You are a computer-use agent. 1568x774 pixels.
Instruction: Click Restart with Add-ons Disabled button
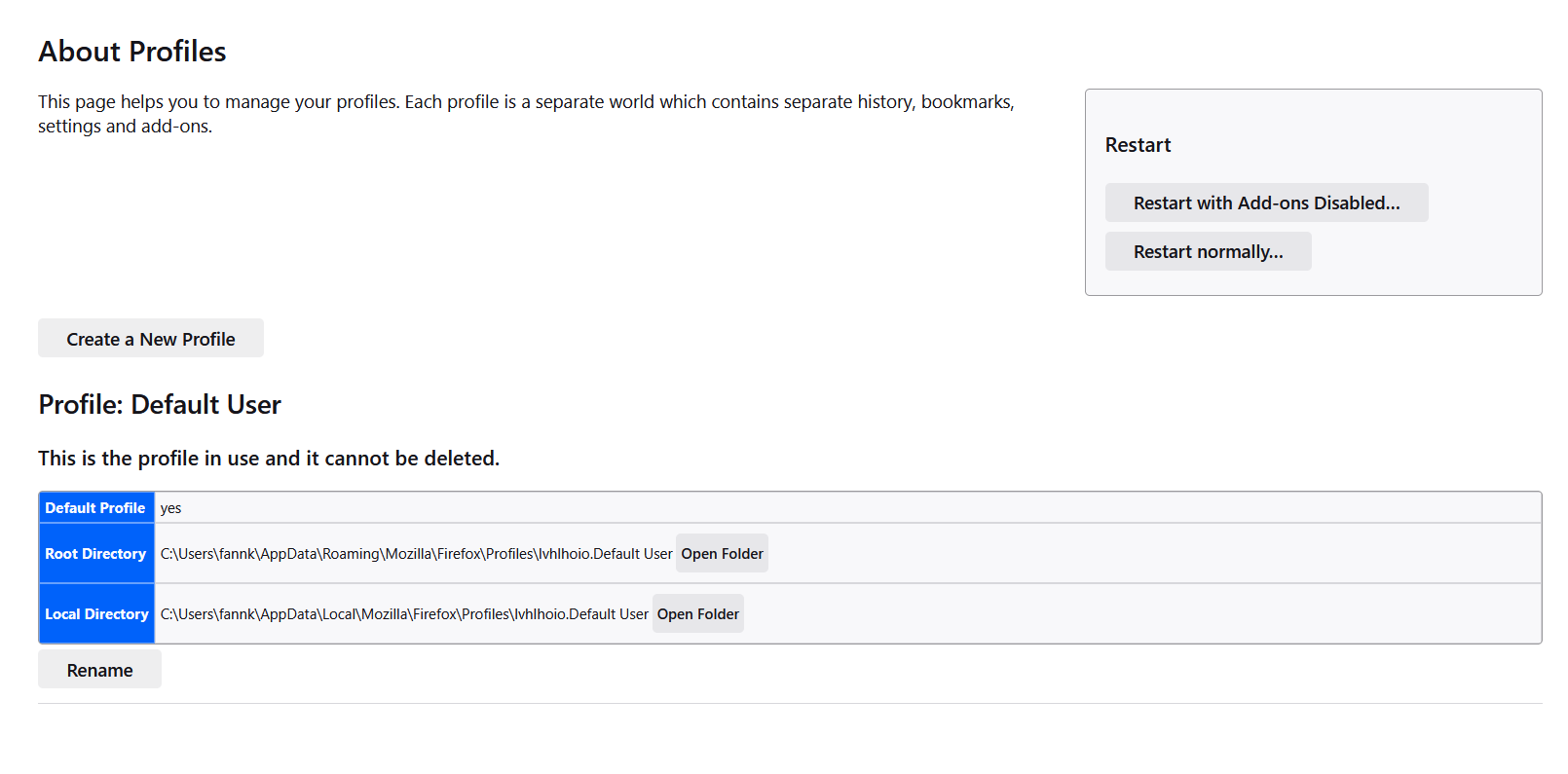[1266, 203]
